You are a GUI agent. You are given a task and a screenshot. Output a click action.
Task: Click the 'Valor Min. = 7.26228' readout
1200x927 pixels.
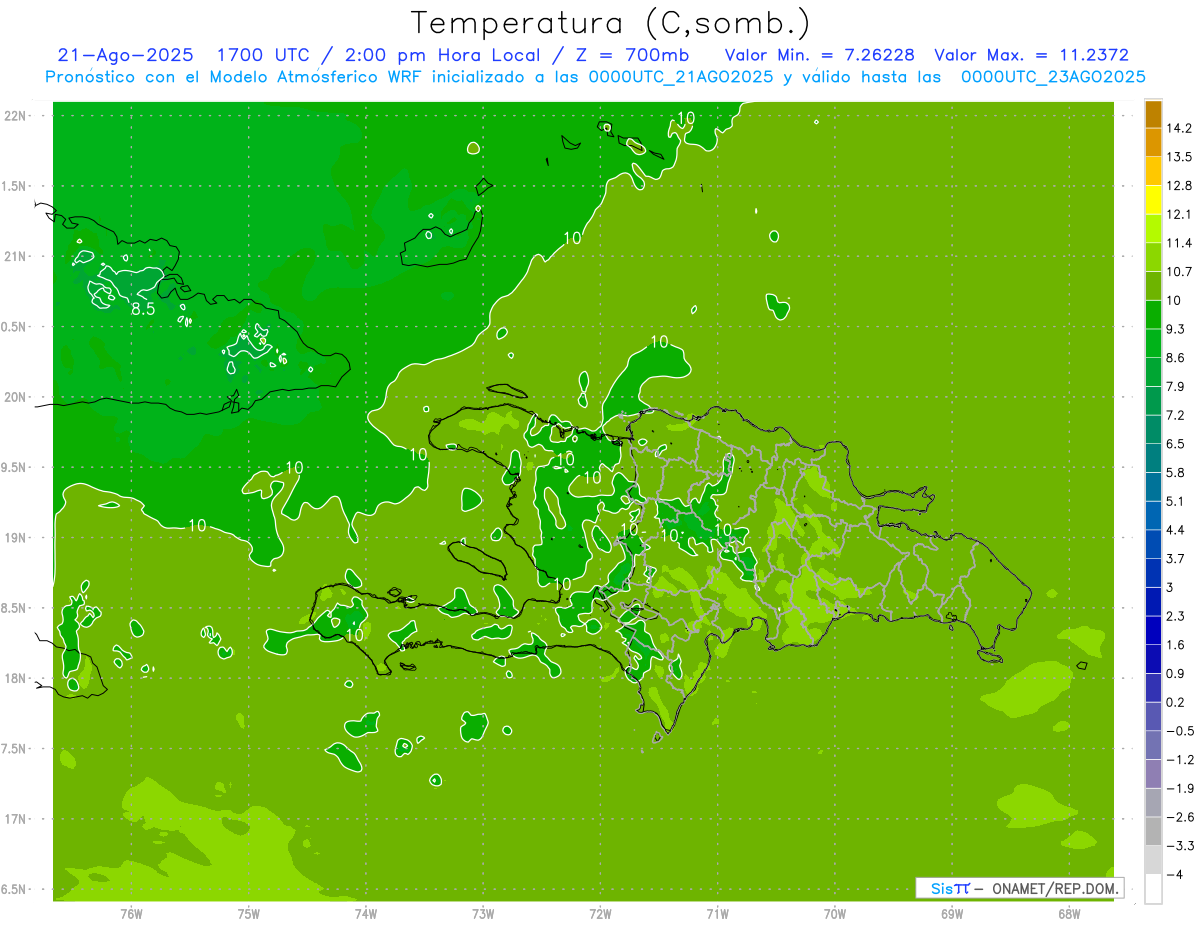click(819, 55)
